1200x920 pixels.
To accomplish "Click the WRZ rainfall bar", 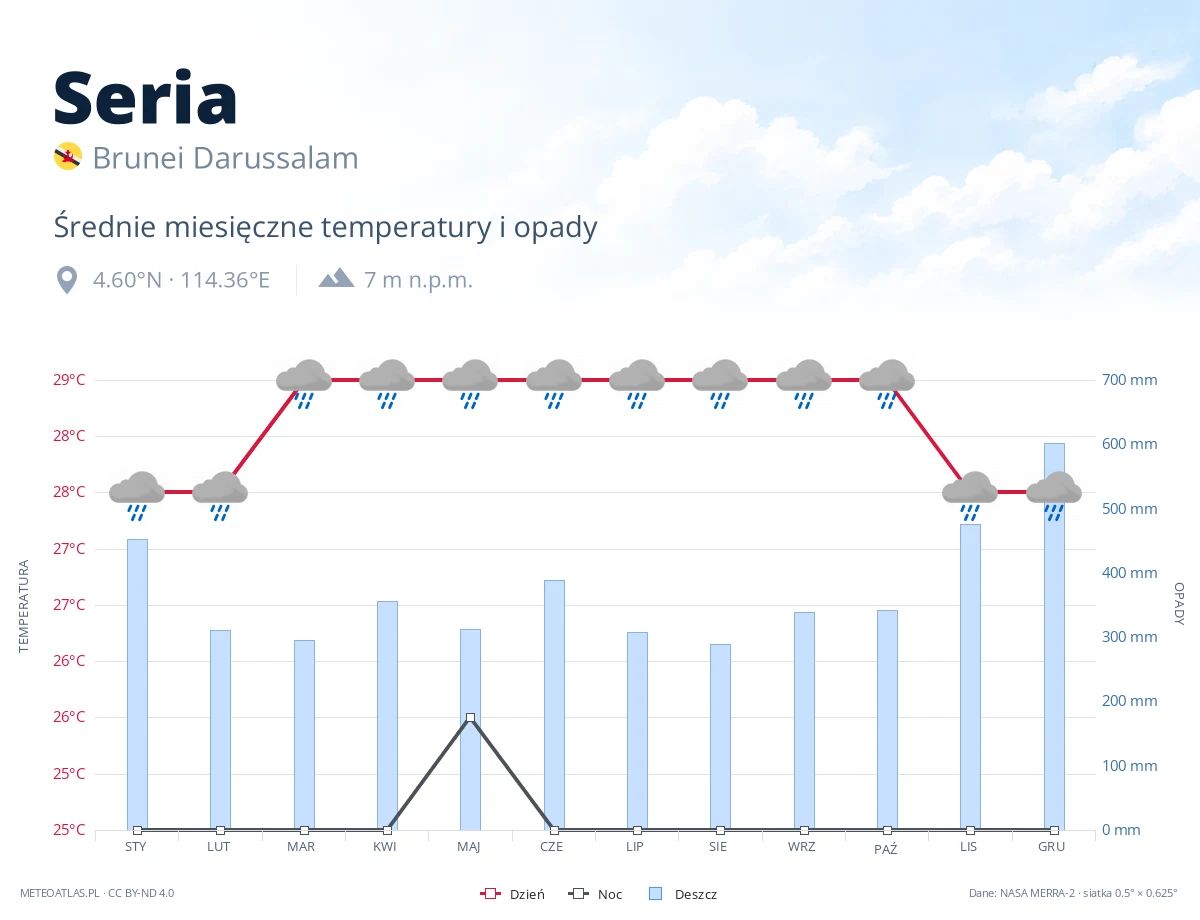I will [804, 721].
